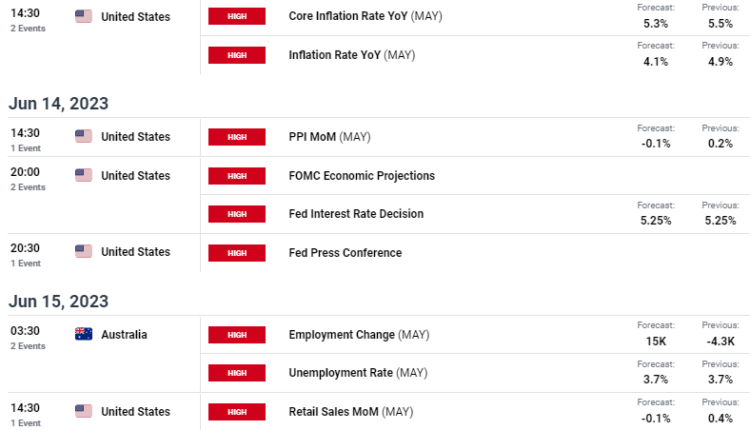Image resolution: width=750 pixels, height=430 pixels.
Task: Open Core Inflation Rate YoY event
Action: 351,17
